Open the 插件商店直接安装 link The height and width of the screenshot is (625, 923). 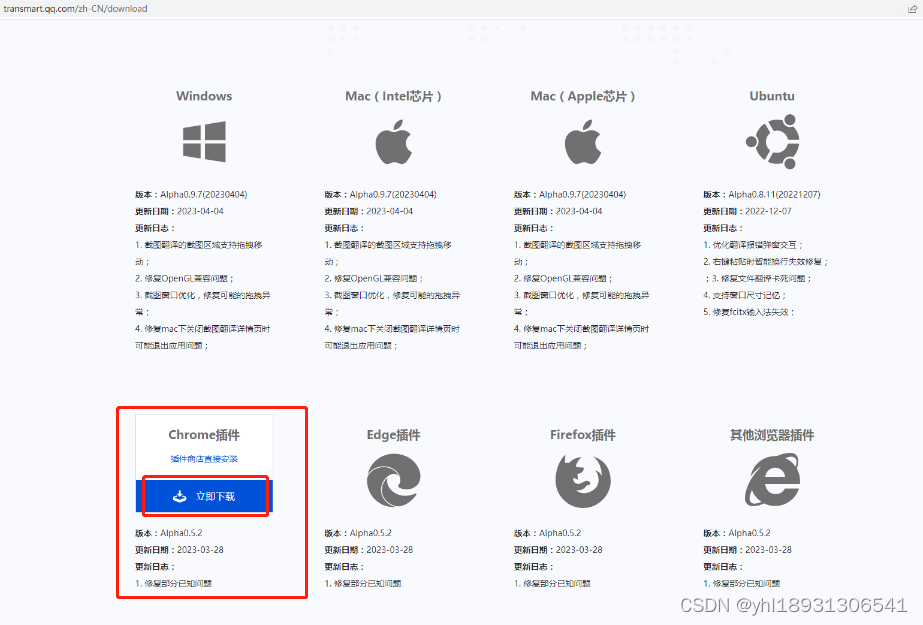click(x=204, y=459)
